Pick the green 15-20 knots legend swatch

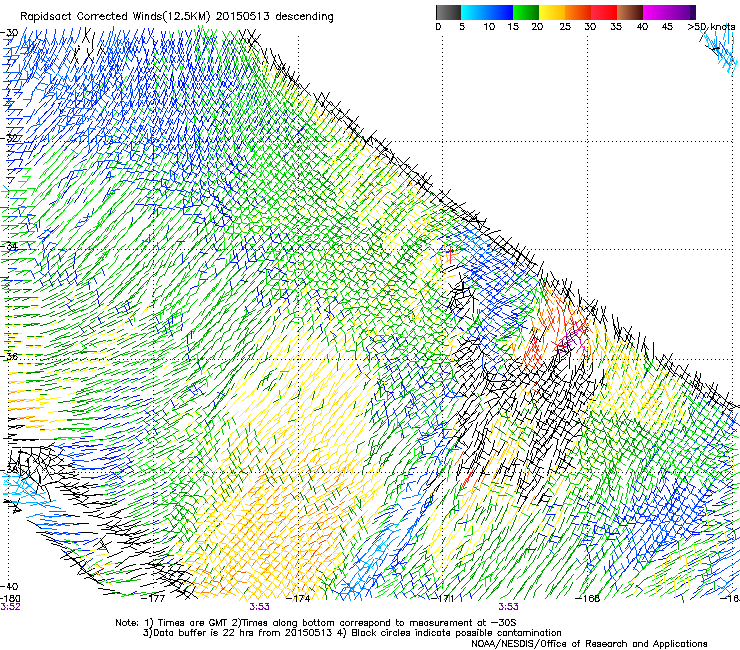(x=526, y=12)
